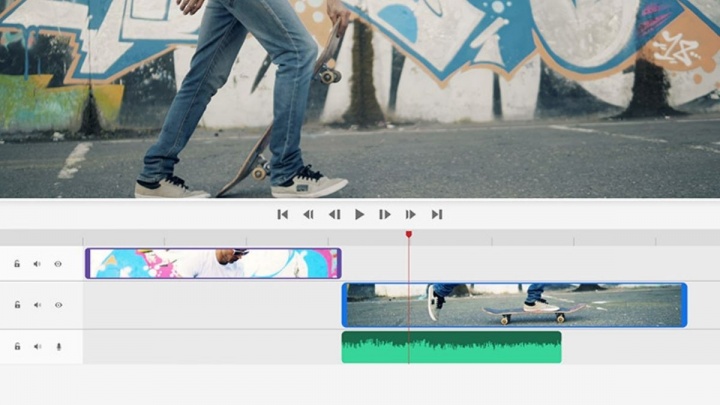
Task: Hide the top video track with eye icon
Action: (58, 264)
